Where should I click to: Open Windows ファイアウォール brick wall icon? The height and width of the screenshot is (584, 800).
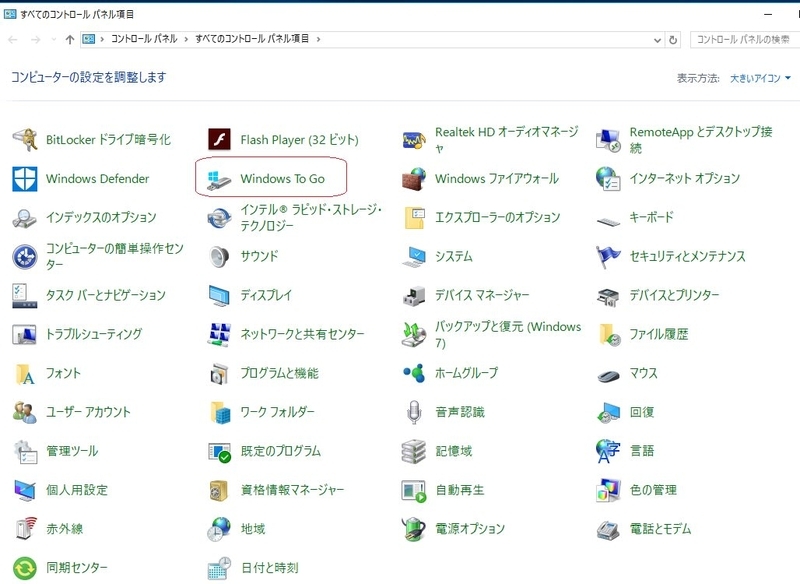tap(414, 179)
